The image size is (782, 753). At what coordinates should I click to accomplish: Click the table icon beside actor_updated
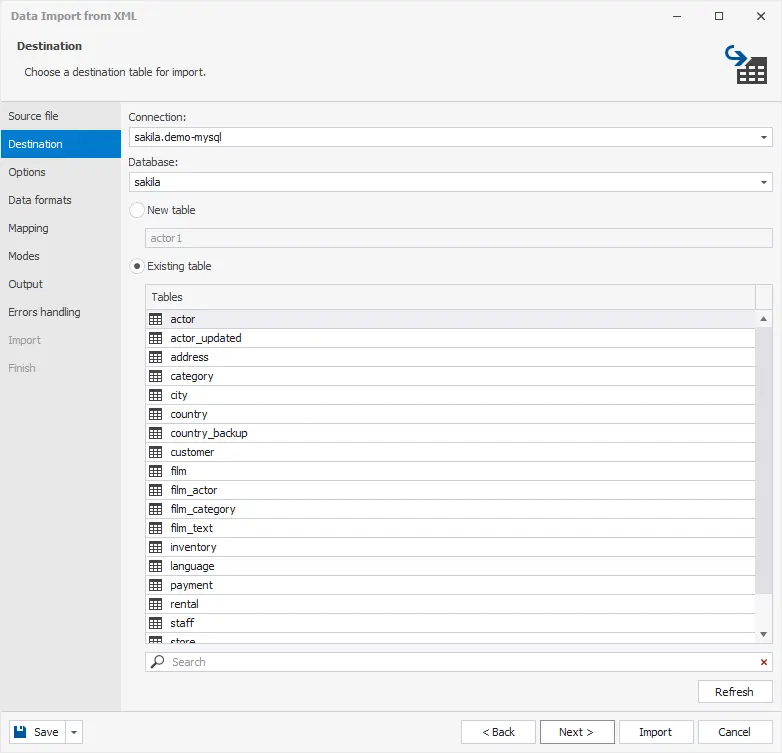(155, 338)
